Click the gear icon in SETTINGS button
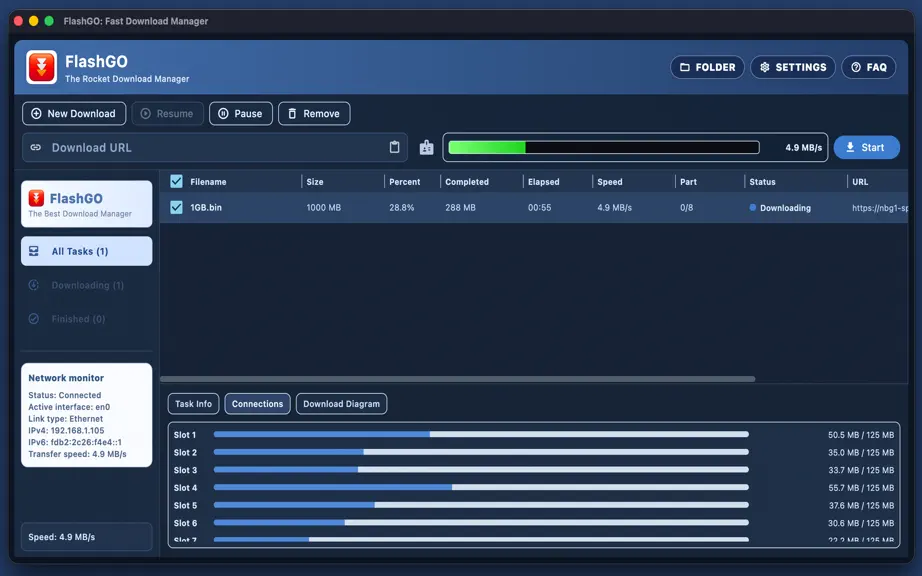 click(764, 67)
